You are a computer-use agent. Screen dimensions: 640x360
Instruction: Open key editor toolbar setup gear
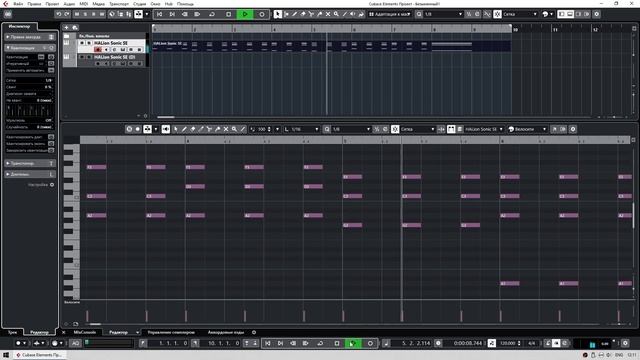coord(573,129)
